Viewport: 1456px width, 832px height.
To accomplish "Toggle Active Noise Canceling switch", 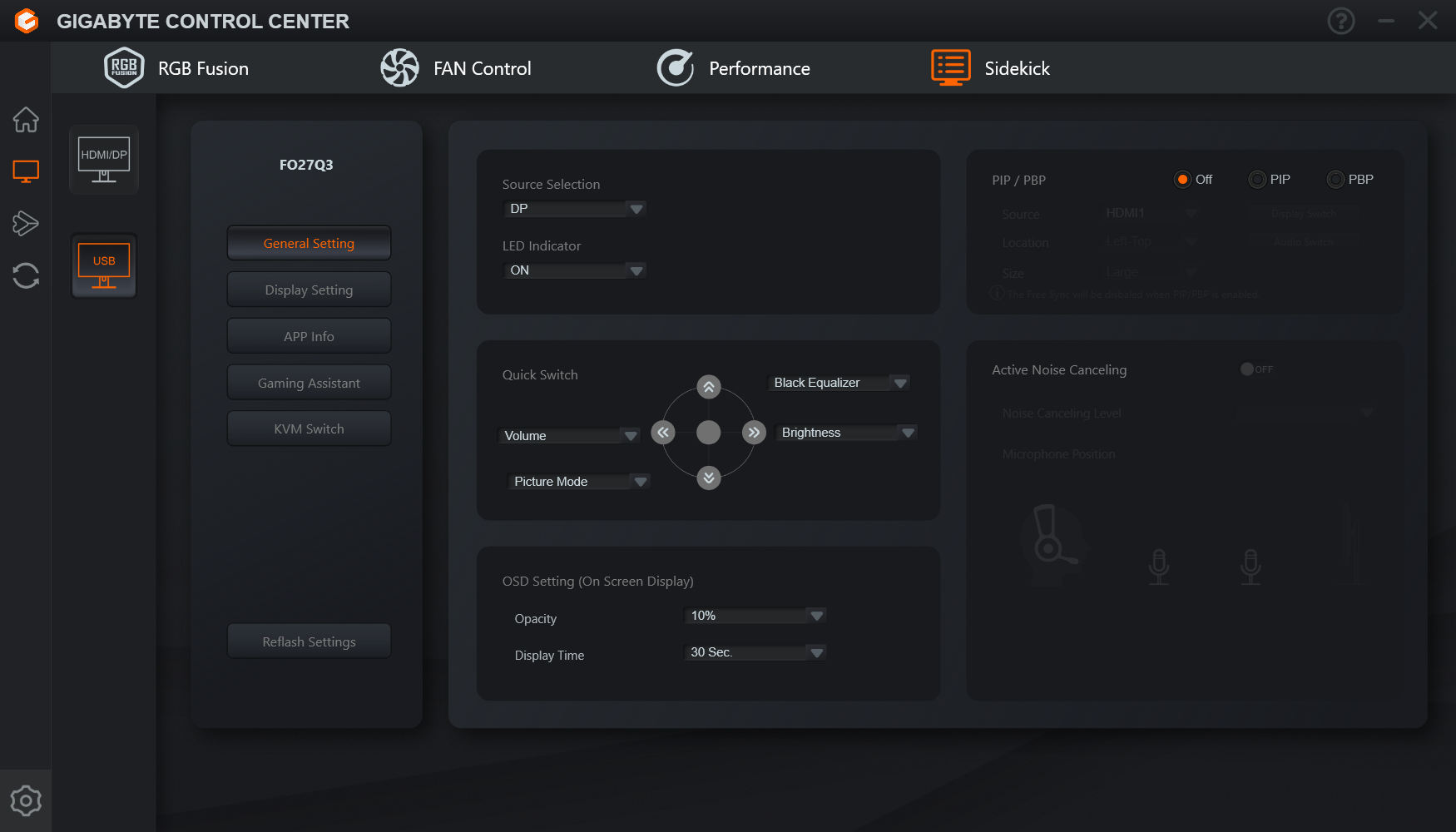I will [x=1256, y=369].
